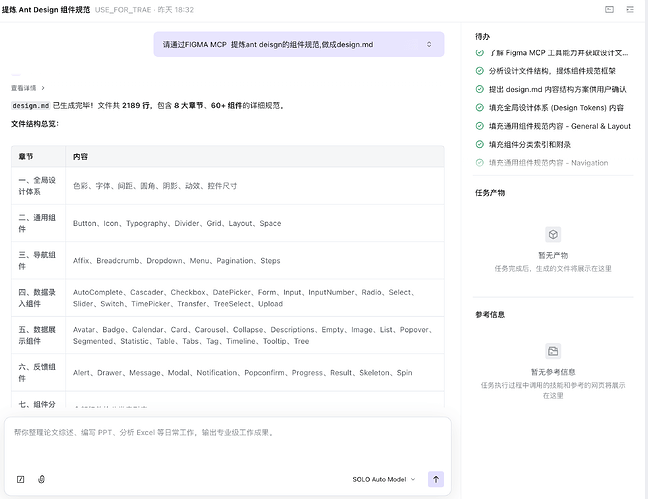This screenshot has height=499, width=648.
Task: Open the 查看详情 details link
Action: coord(27,88)
